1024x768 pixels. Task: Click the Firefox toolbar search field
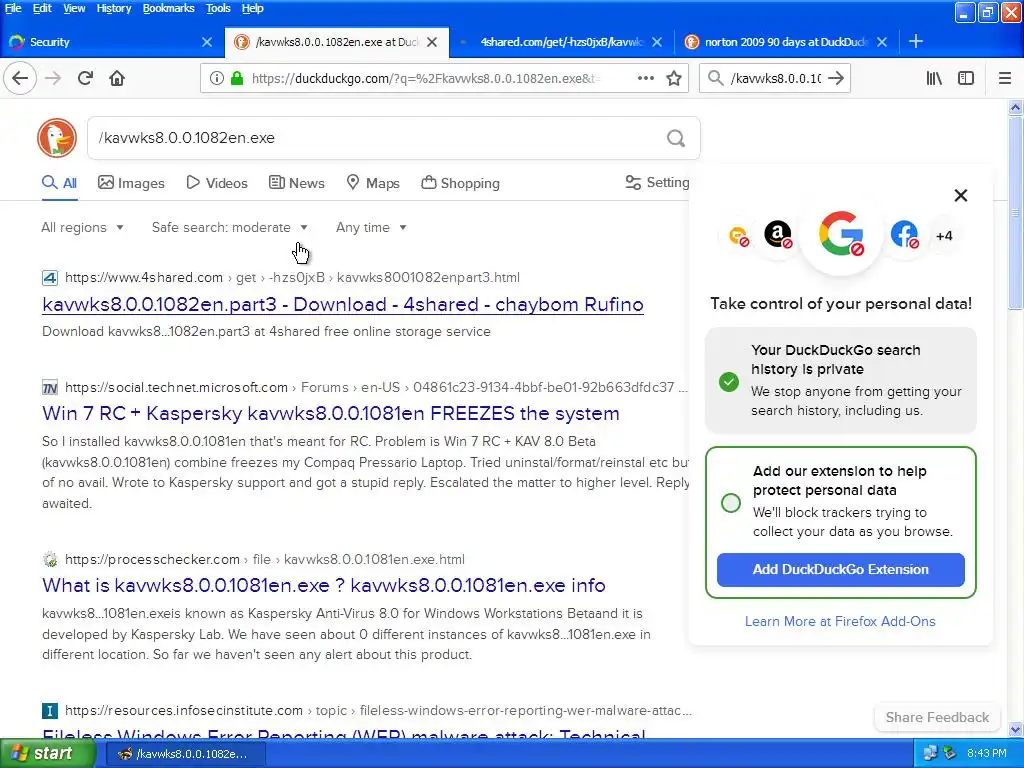[775, 78]
